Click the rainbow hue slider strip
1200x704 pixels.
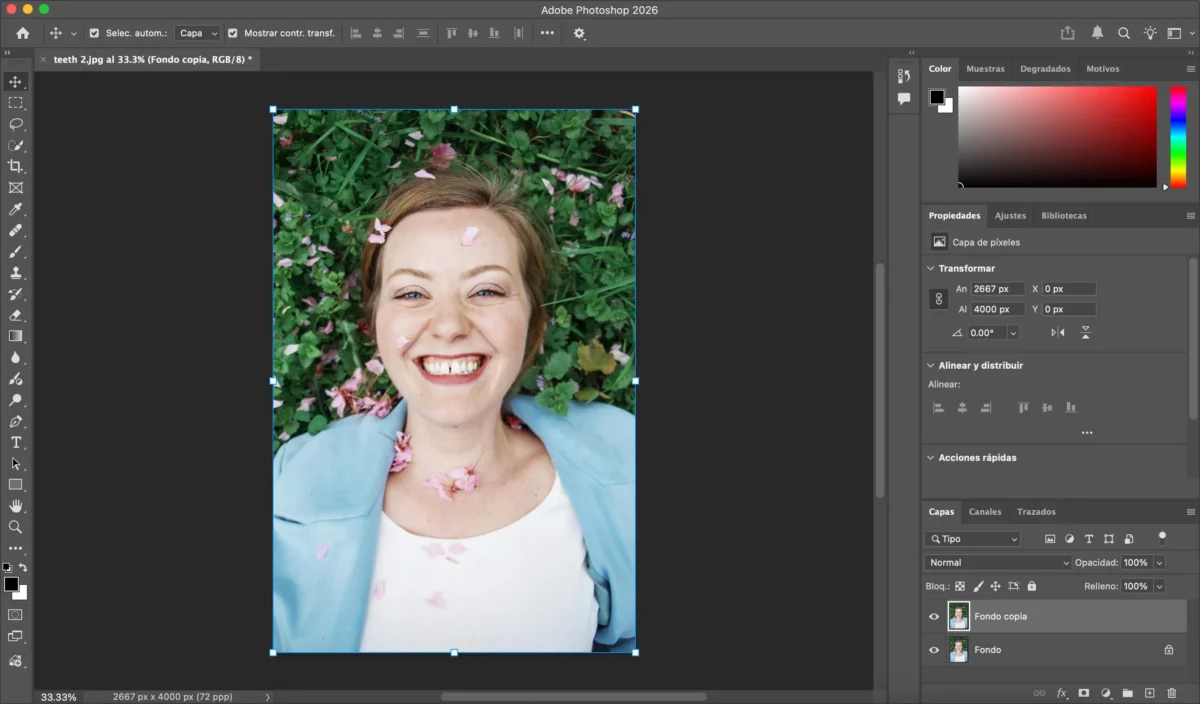(x=1178, y=137)
